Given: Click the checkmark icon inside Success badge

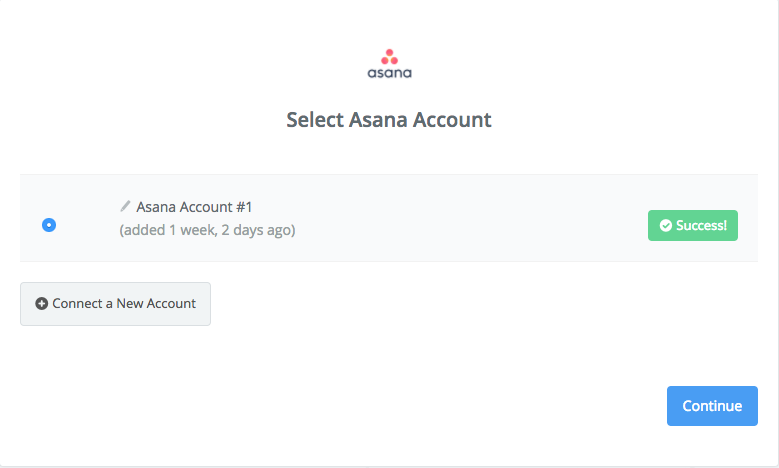Looking at the screenshot, I should 666,226.
